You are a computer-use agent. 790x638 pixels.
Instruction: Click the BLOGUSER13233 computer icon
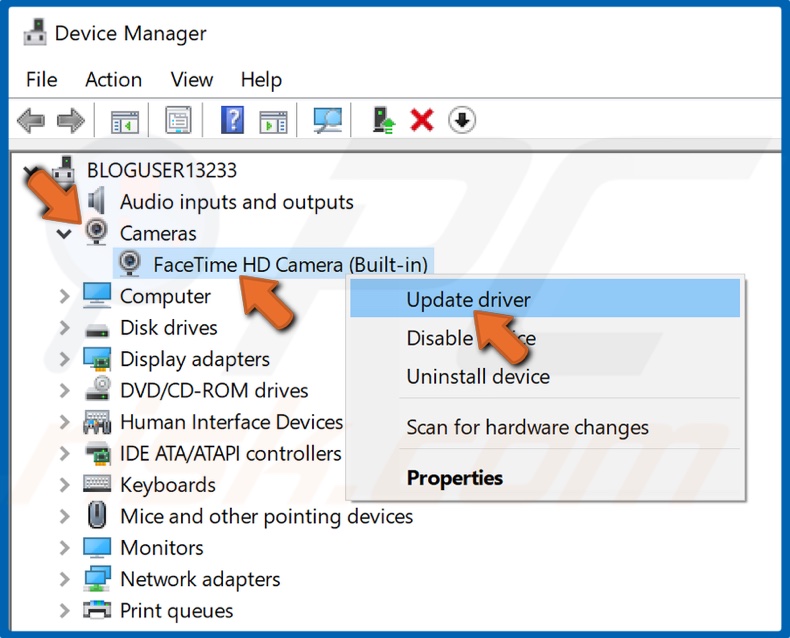click(x=64, y=170)
